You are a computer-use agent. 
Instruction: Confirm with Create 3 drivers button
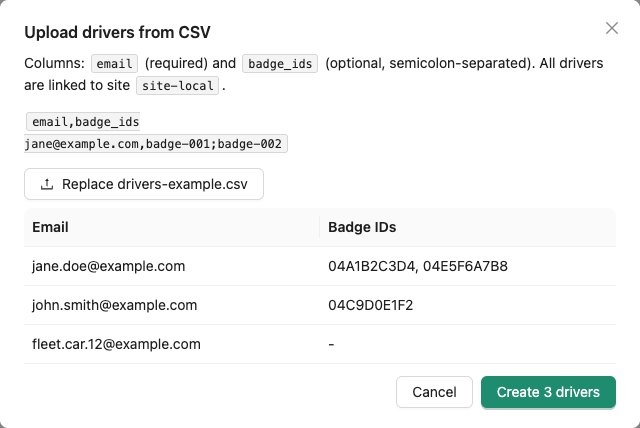coord(548,392)
